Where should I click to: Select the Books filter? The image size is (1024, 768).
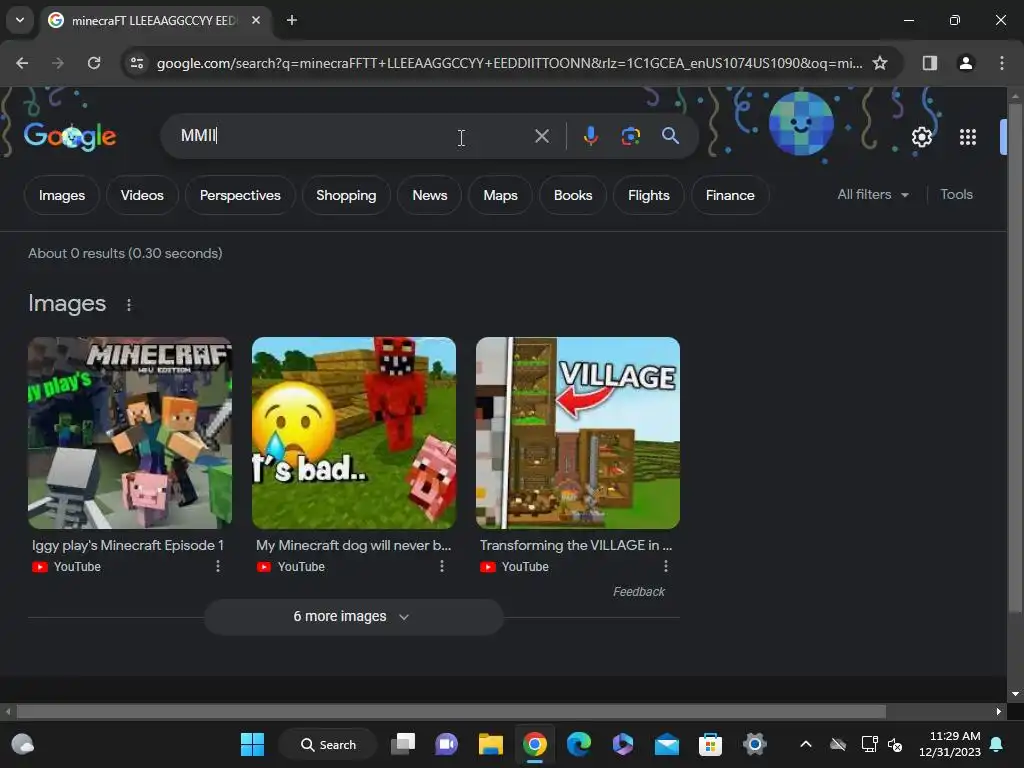pos(573,195)
